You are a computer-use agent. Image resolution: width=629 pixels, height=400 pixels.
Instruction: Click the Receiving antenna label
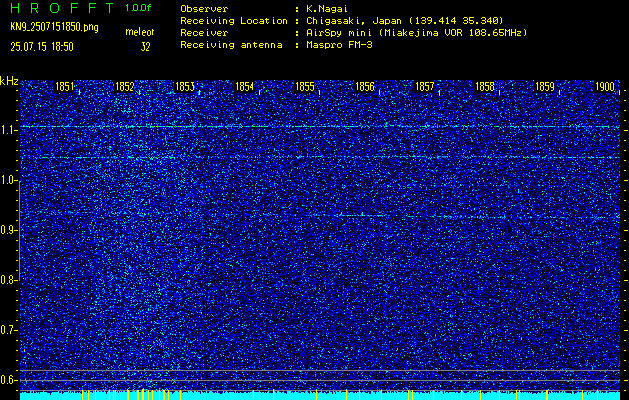231,45
